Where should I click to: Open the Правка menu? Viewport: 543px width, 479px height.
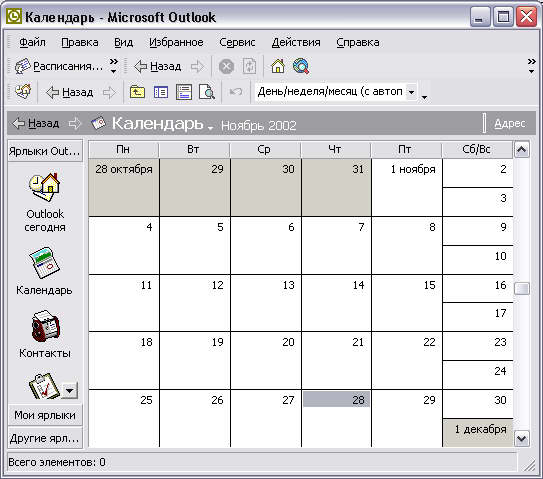tap(80, 42)
